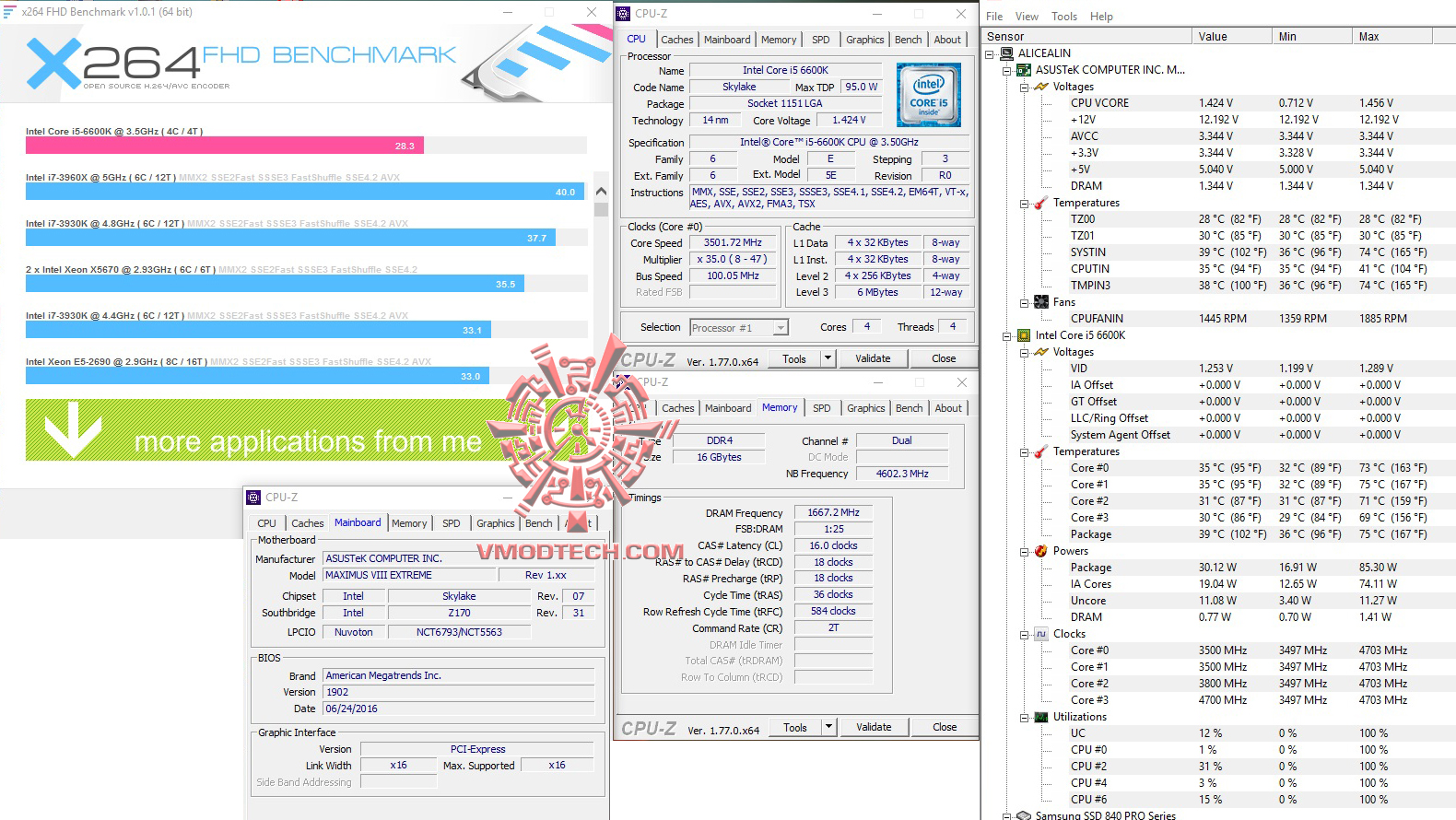Open the Tools menu in HWMonitor
The width and height of the screenshot is (1456, 820).
click(1064, 17)
